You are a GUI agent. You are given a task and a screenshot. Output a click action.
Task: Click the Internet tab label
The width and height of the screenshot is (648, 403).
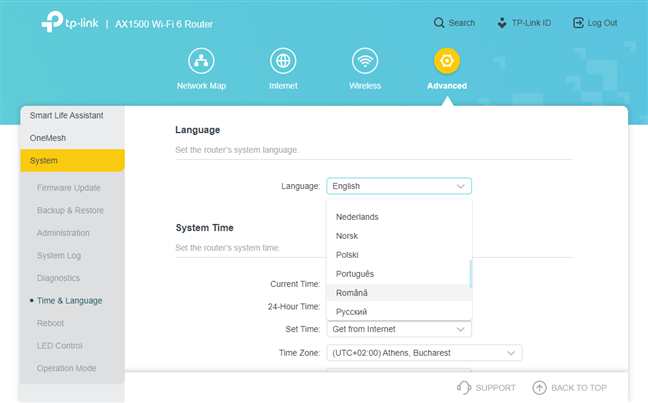[x=283, y=86]
